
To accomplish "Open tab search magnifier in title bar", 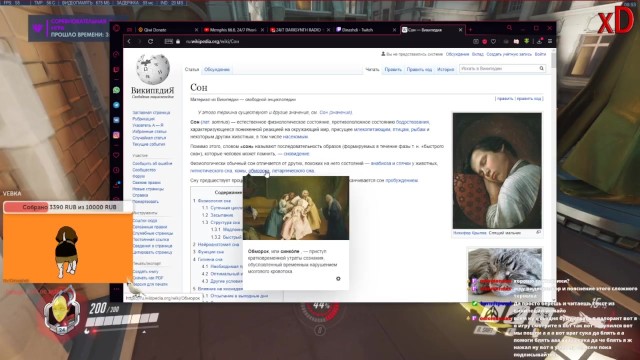I will [509, 28].
